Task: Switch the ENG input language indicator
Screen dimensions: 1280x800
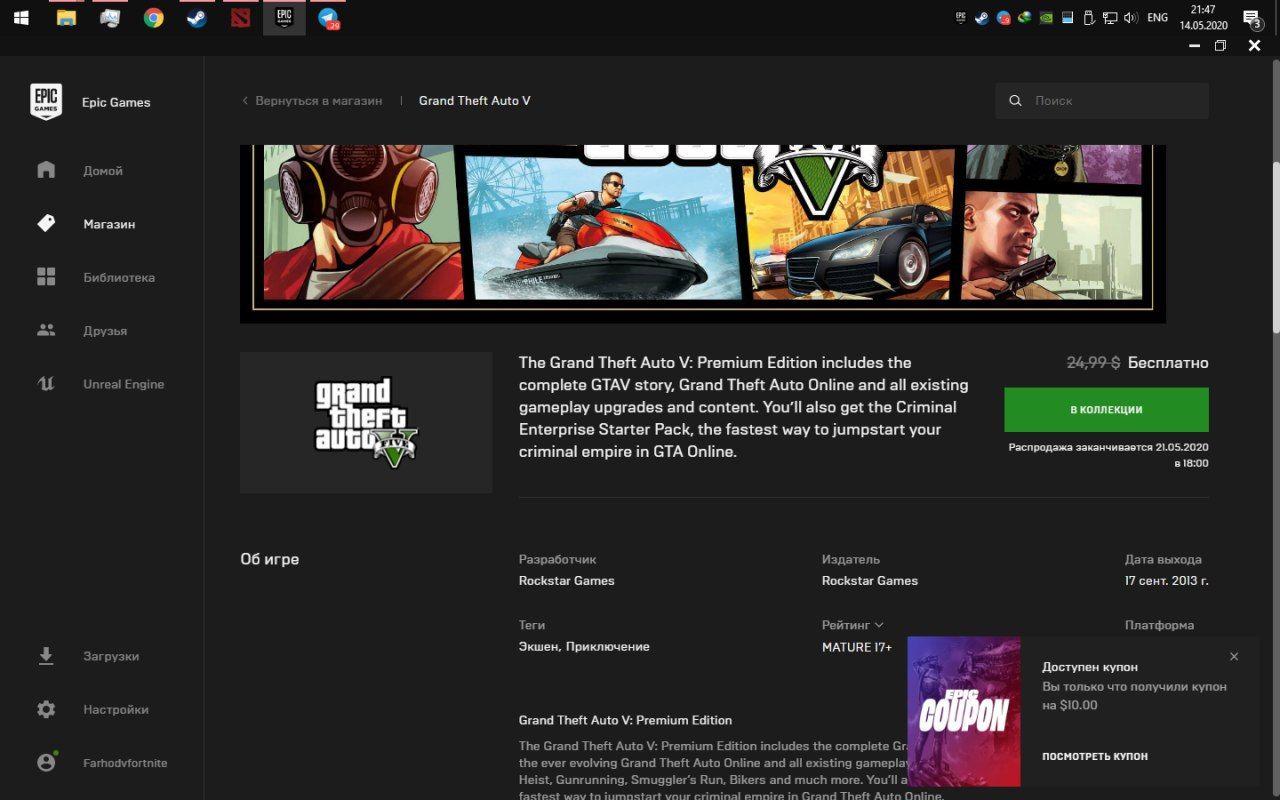Action: pos(1157,18)
